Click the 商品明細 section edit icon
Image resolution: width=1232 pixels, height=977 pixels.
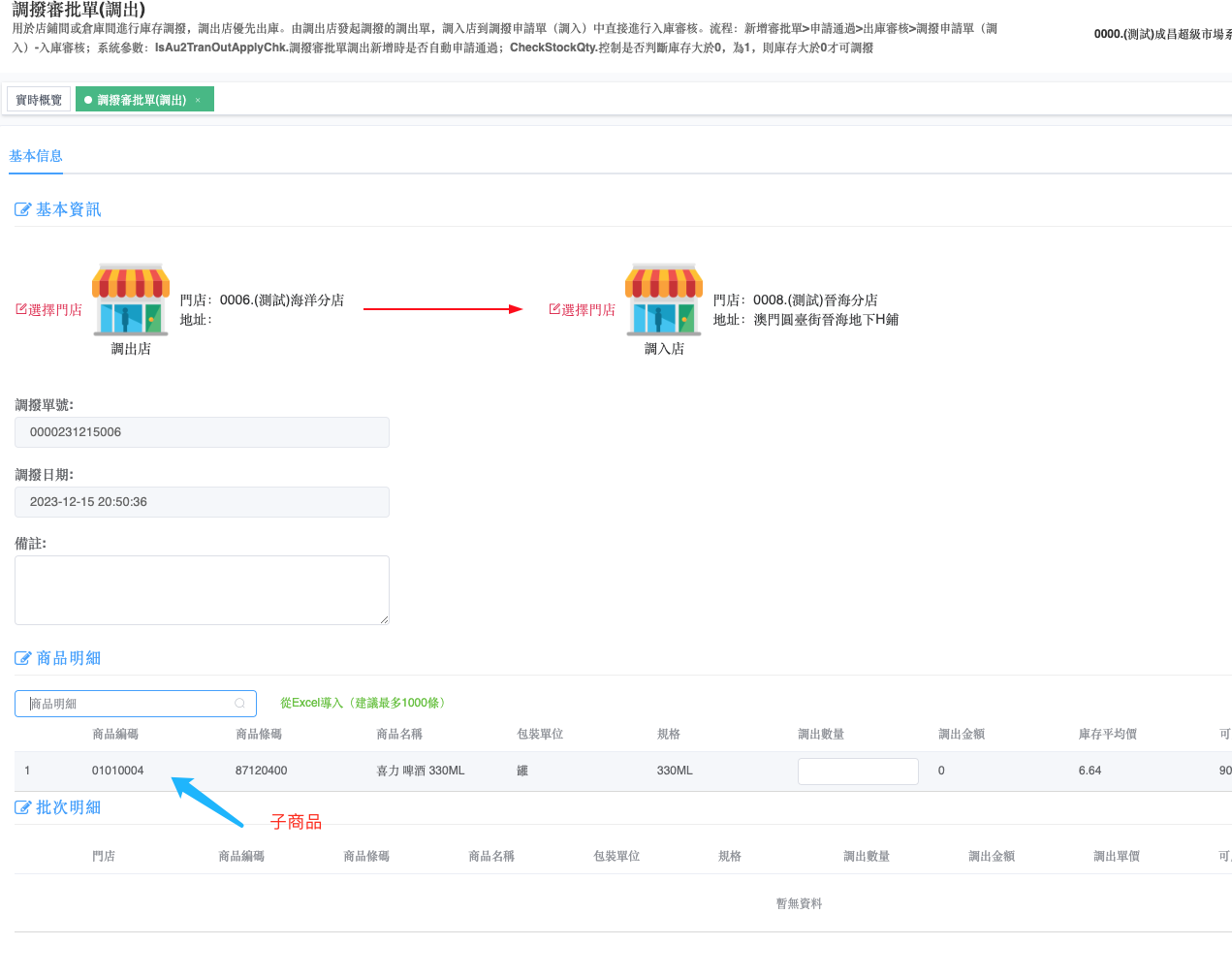tap(23, 658)
